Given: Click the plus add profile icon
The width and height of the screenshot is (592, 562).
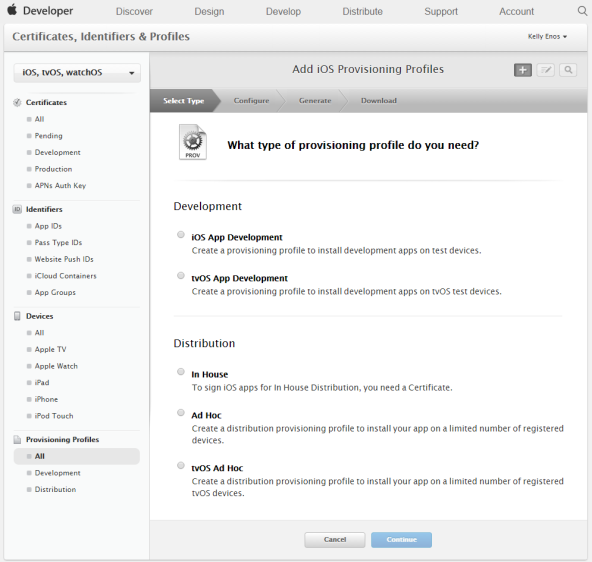Looking at the screenshot, I should click(523, 70).
